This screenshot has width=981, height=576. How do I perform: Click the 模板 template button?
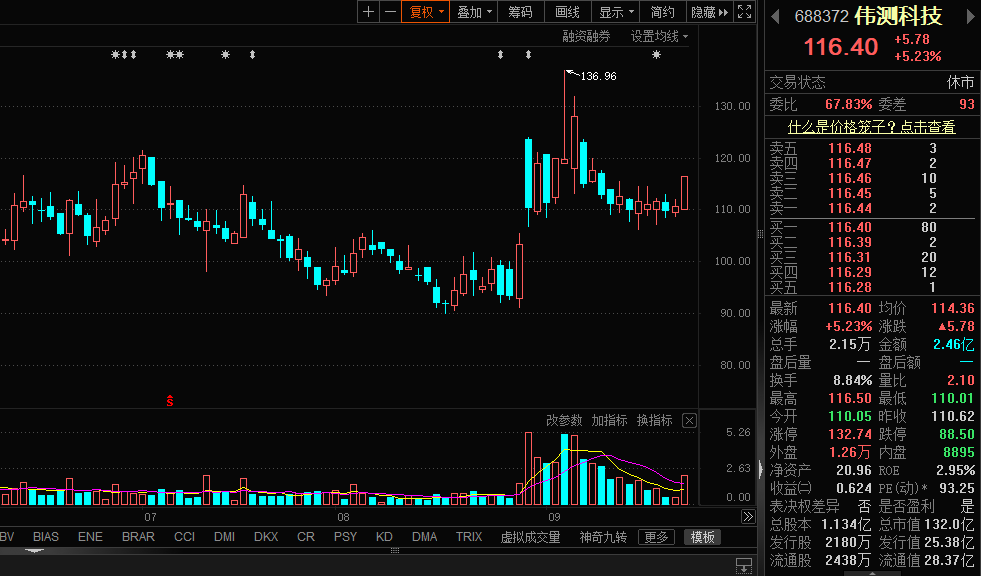(x=703, y=537)
